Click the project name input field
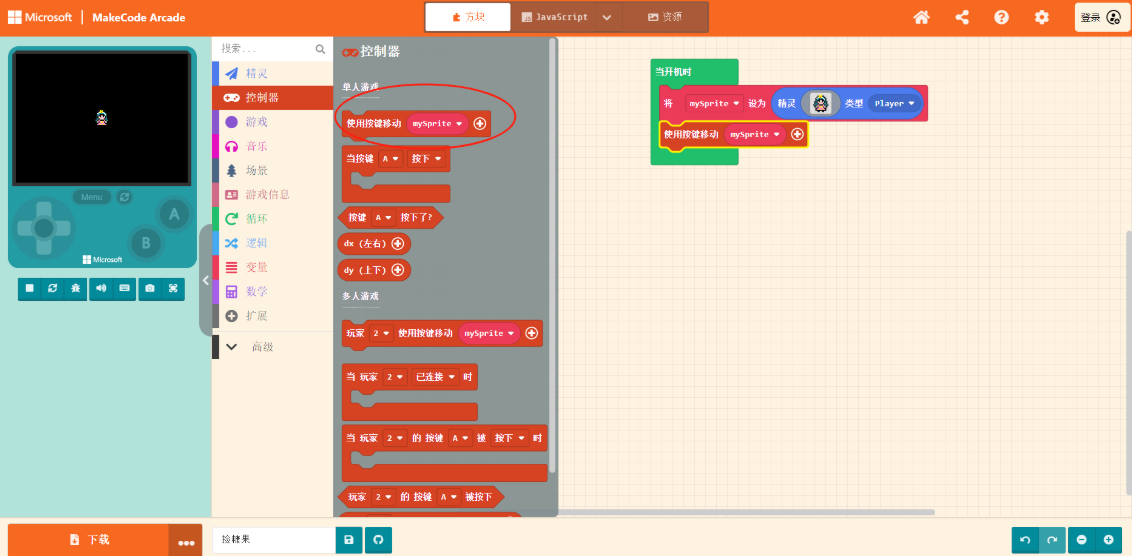Screen dimensions: 1132x556 tap(274, 540)
